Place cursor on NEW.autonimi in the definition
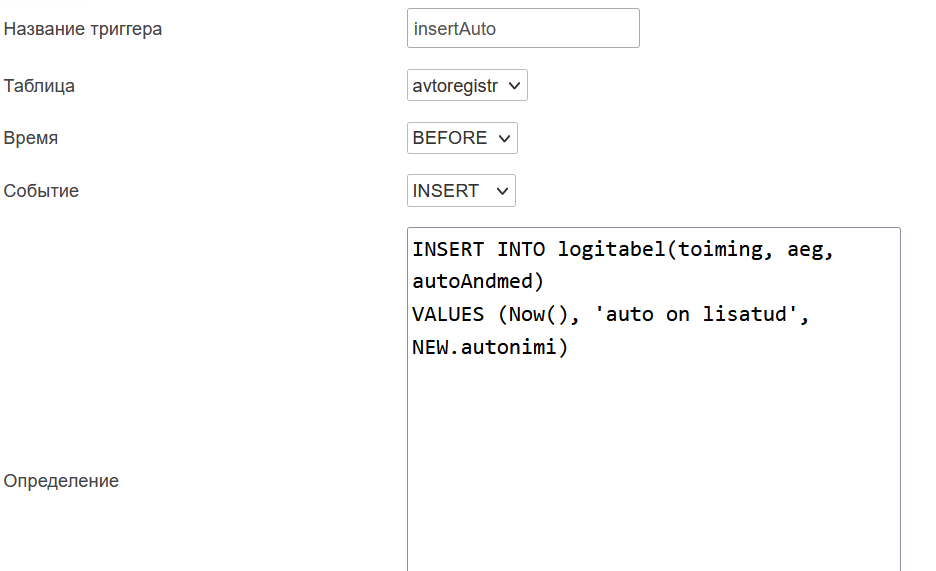The image size is (936, 571). coord(484,347)
